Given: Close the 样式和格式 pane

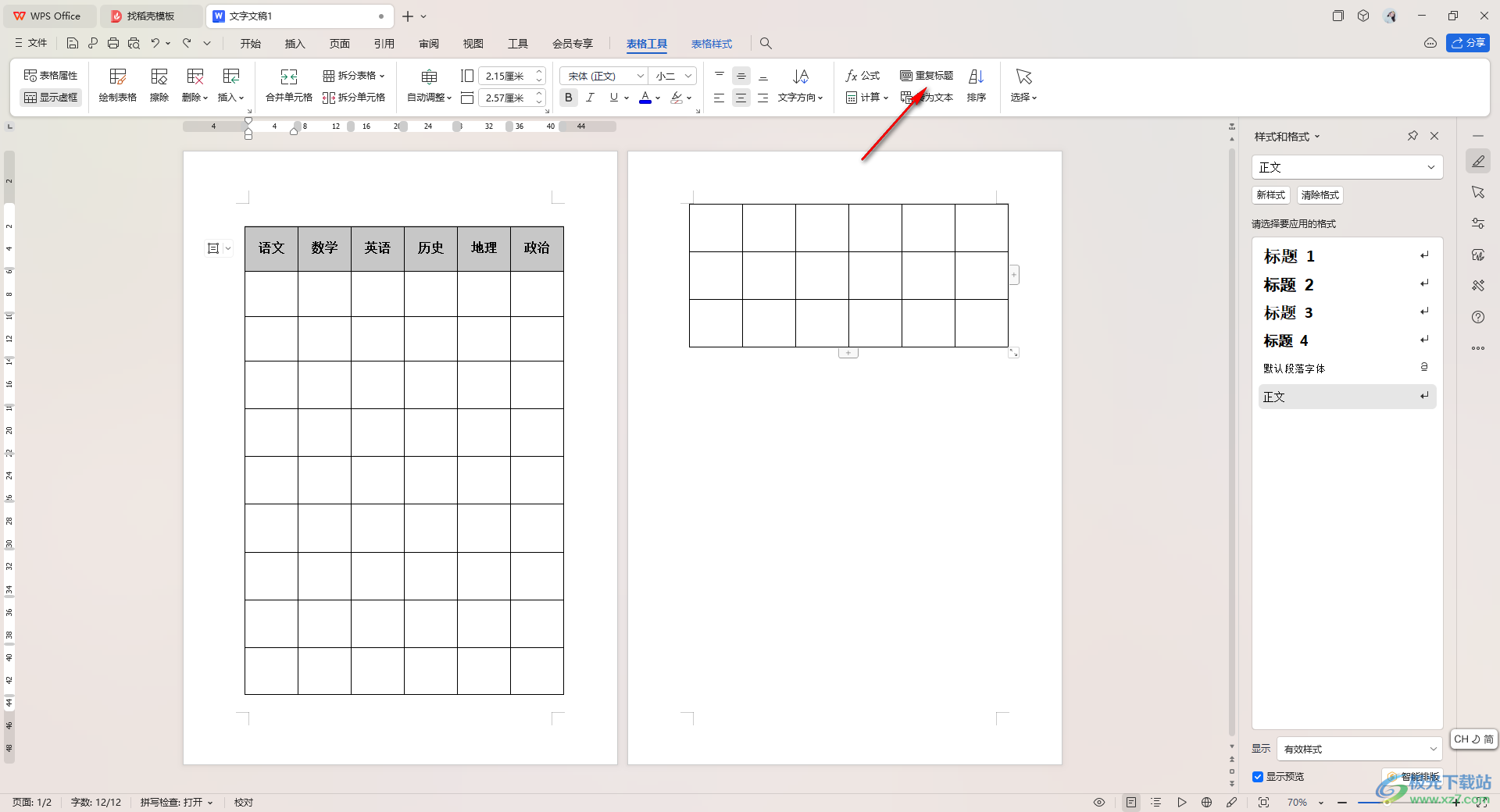Looking at the screenshot, I should [1434, 136].
